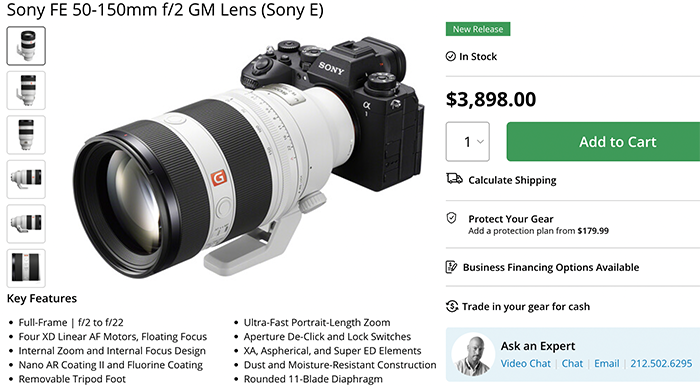Image resolution: width=700 pixels, height=386 pixels.
Task: Select the first lens thumbnail
Action: click(x=26, y=46)
